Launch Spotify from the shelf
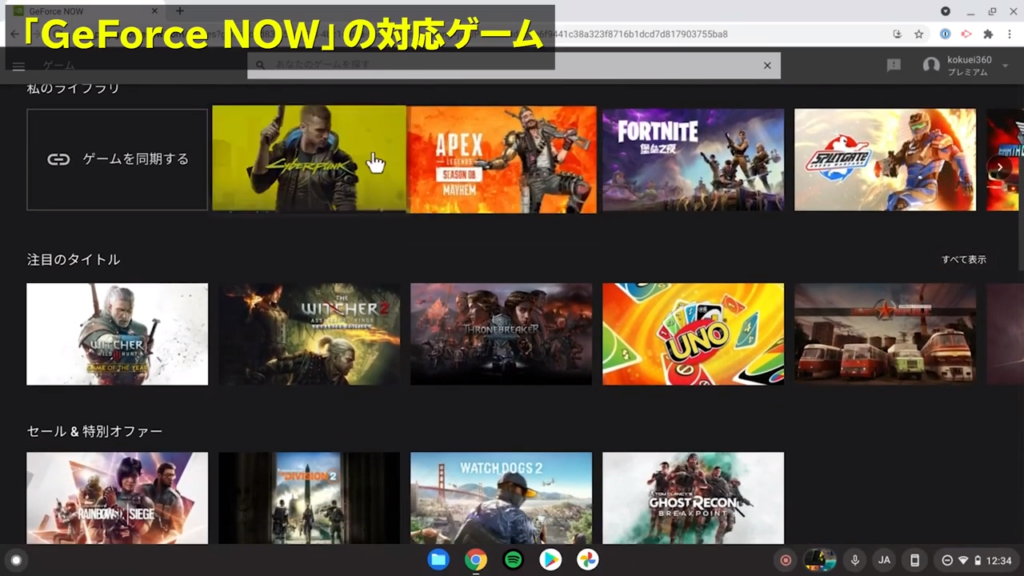The image size is (1024, 576). tap(513, 560)
